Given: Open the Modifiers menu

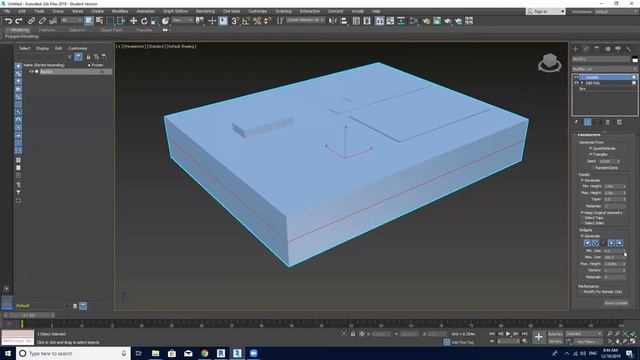Looking at the screenshot, I should pos(120,11).
